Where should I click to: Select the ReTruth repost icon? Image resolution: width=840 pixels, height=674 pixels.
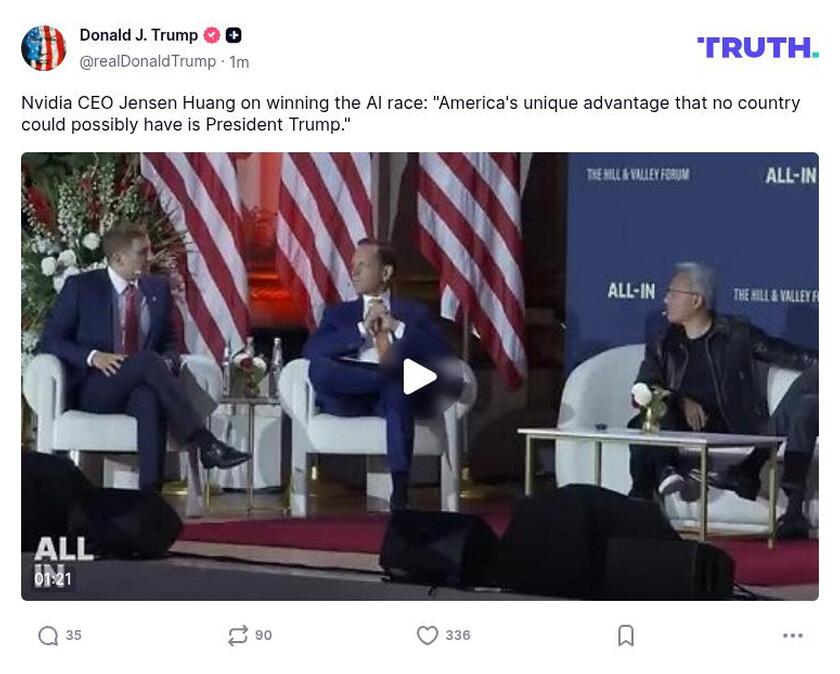pyautogui.click(x=238, y=634)
